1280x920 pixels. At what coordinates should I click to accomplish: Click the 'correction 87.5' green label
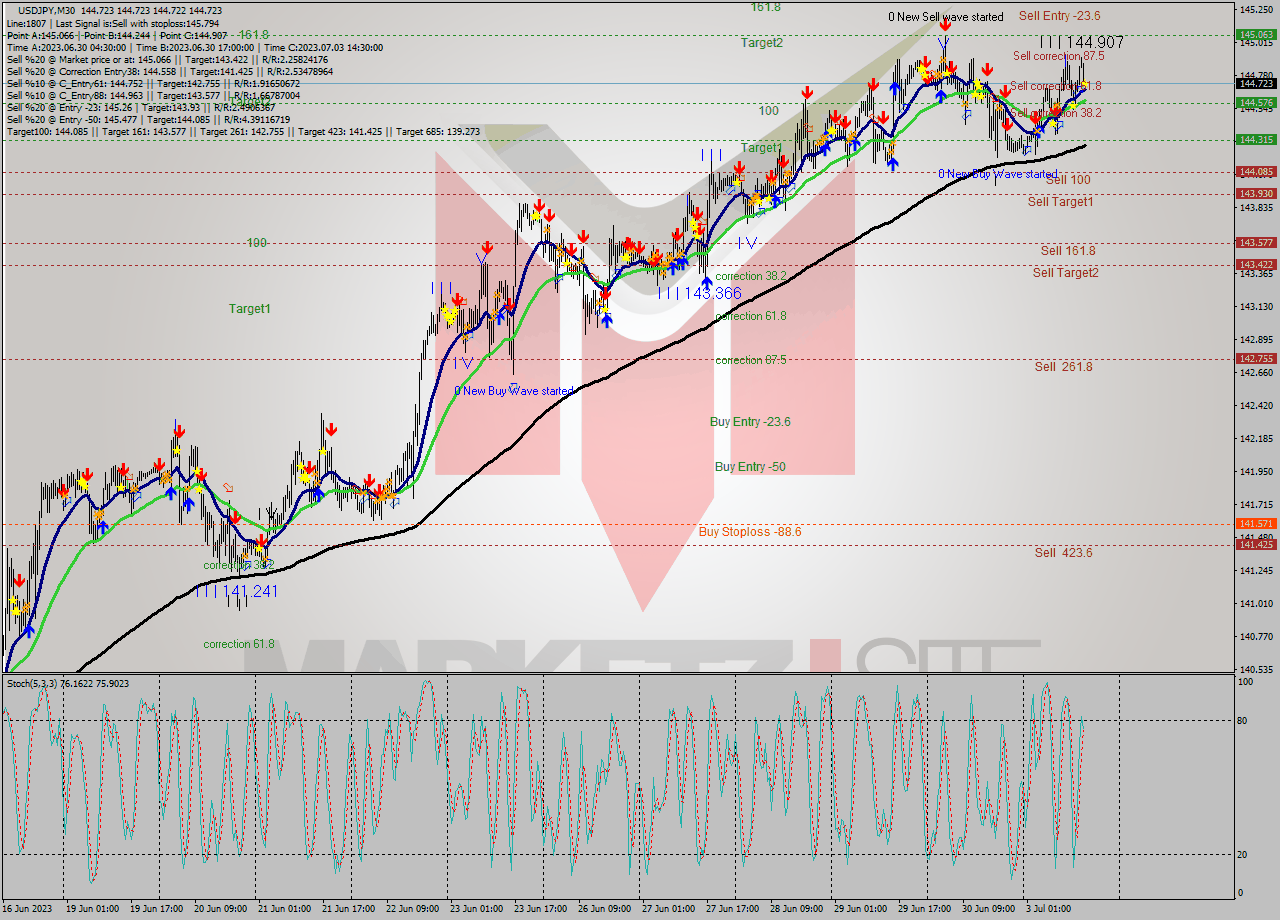pos(751,360)
